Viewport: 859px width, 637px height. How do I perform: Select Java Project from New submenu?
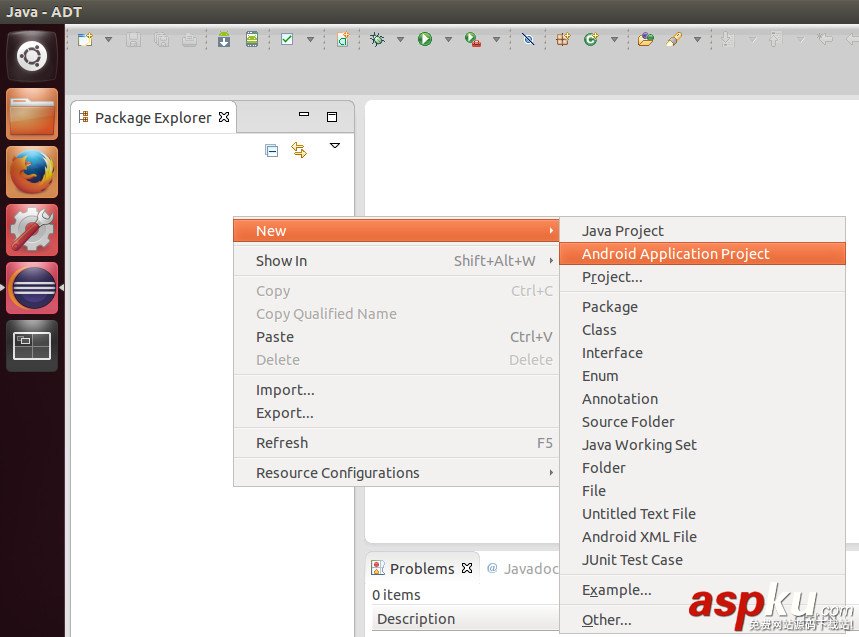click(x=702, y=231)
